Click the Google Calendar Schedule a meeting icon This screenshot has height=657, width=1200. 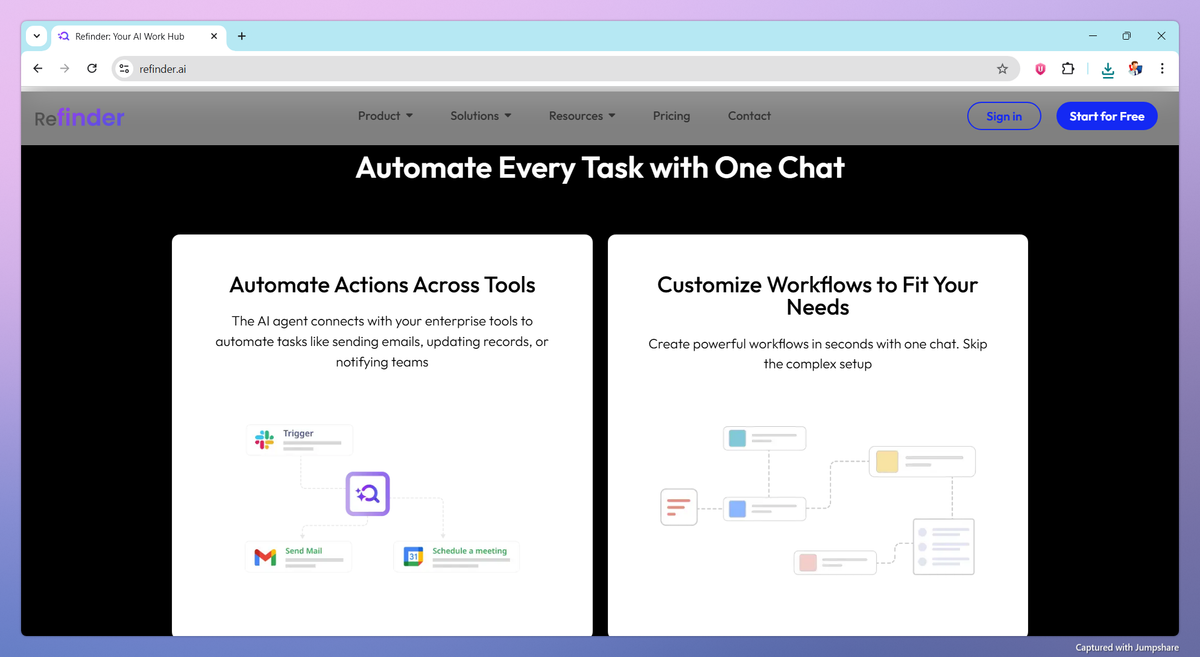click(x=413, y=557)
